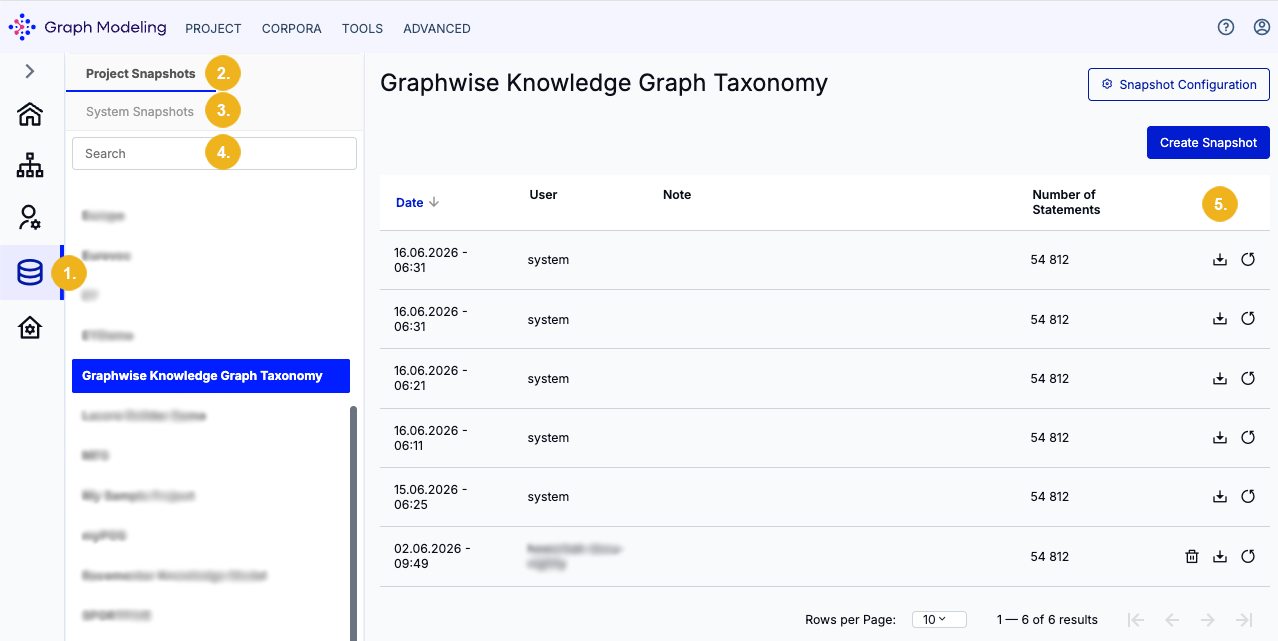Go to the next results page
Image resolution: width=1278 pixels, height=641 pixels.
point(1208,620)
